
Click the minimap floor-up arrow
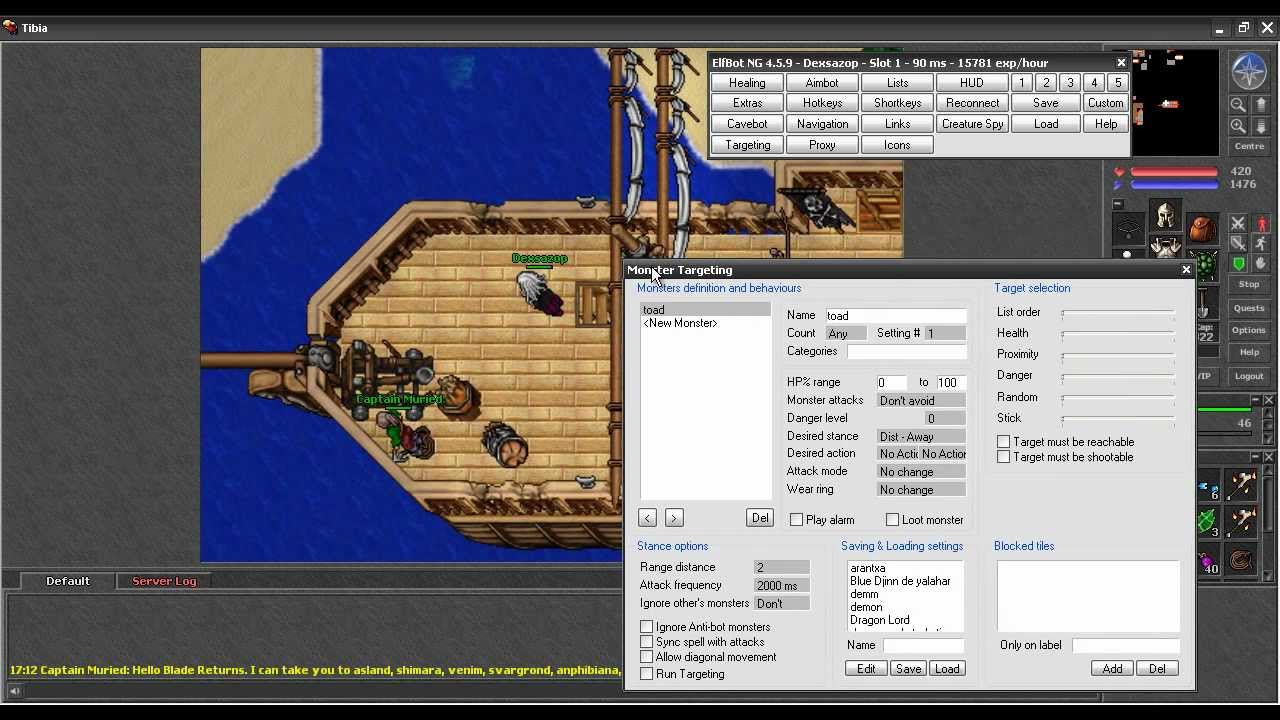[1259, 104]
